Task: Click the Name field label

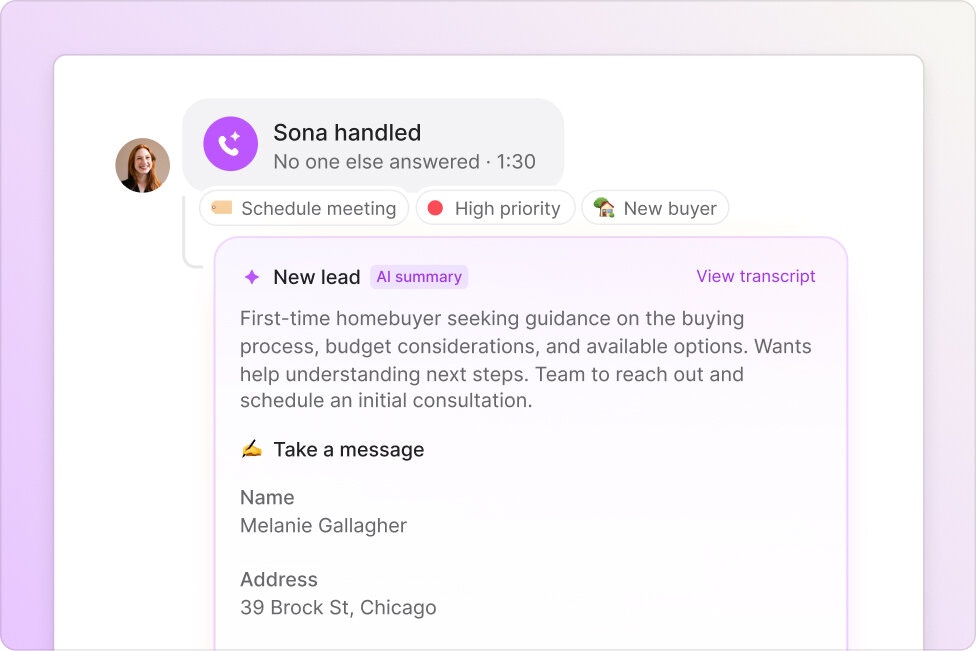Action: tap(267, 497)
